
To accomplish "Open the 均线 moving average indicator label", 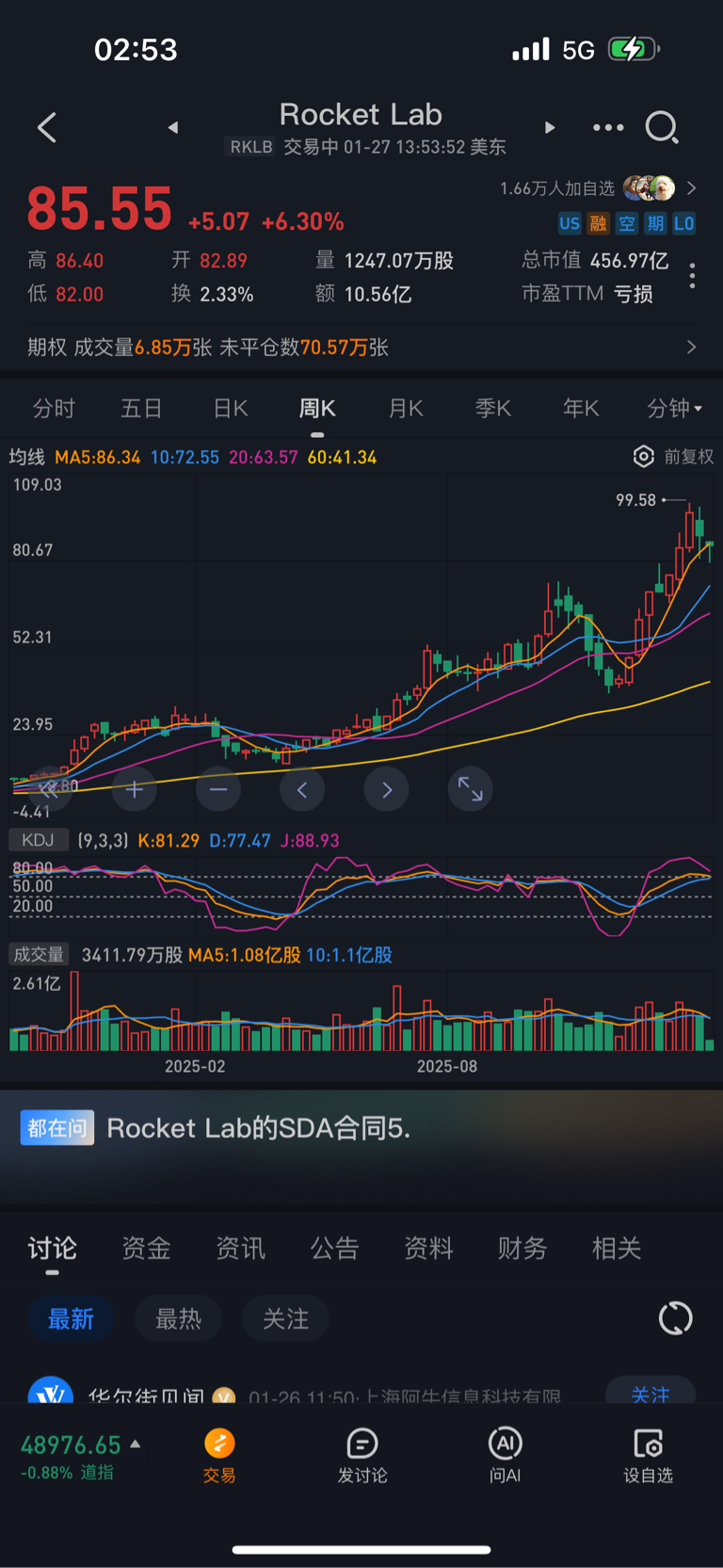I will (x=27, y=457).
